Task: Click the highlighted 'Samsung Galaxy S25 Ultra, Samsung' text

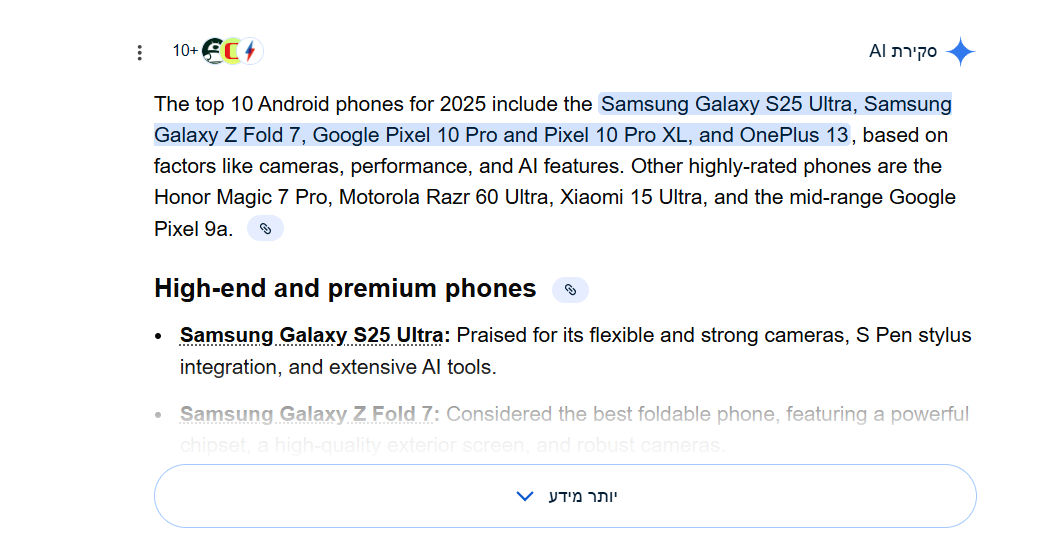Action: (x=775, y=104)
